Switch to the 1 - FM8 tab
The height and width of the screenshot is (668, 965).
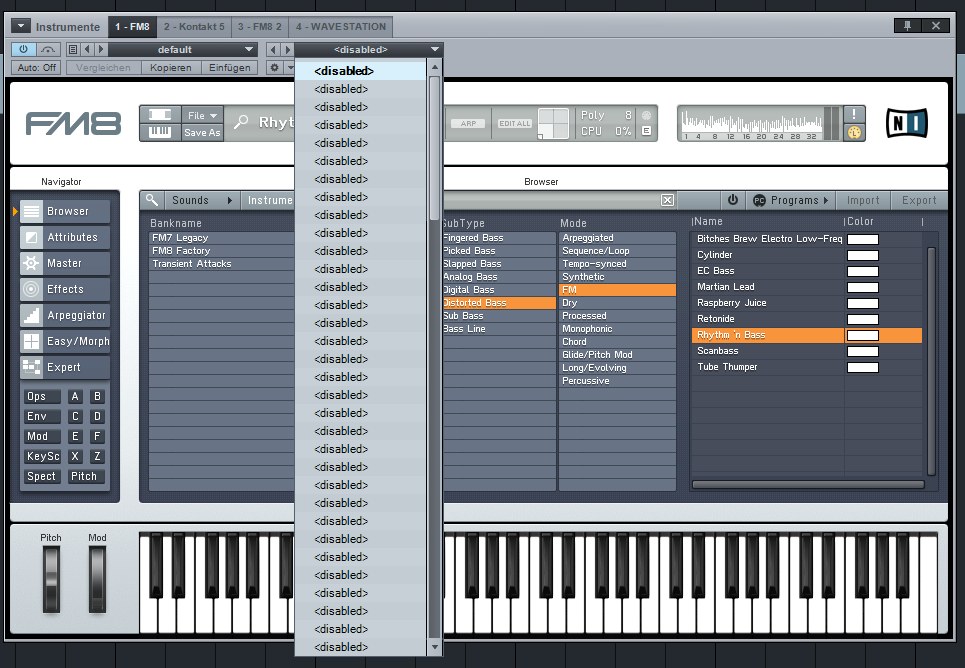(132, 26)
